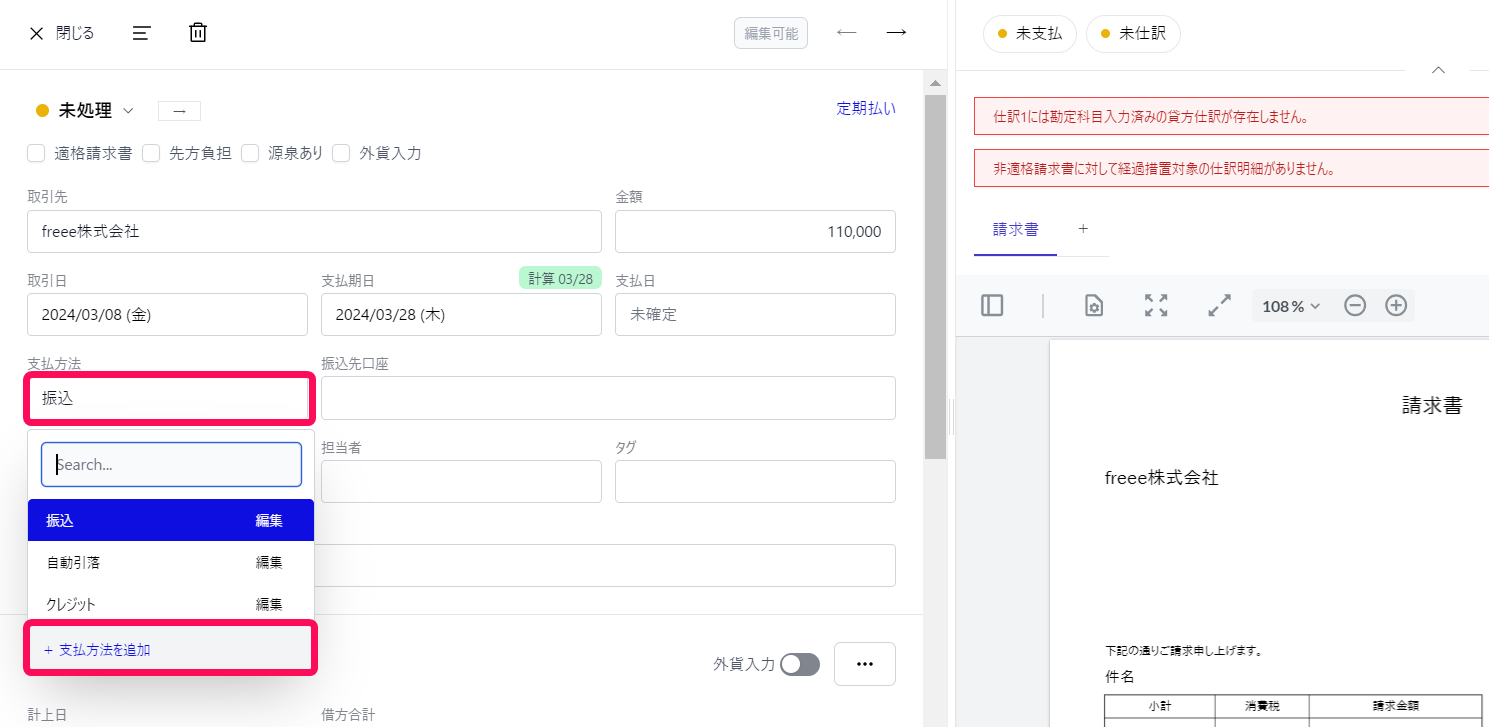Open the 定期払い link
Screen dimensions: 1489x727
[x=866, y=109]
